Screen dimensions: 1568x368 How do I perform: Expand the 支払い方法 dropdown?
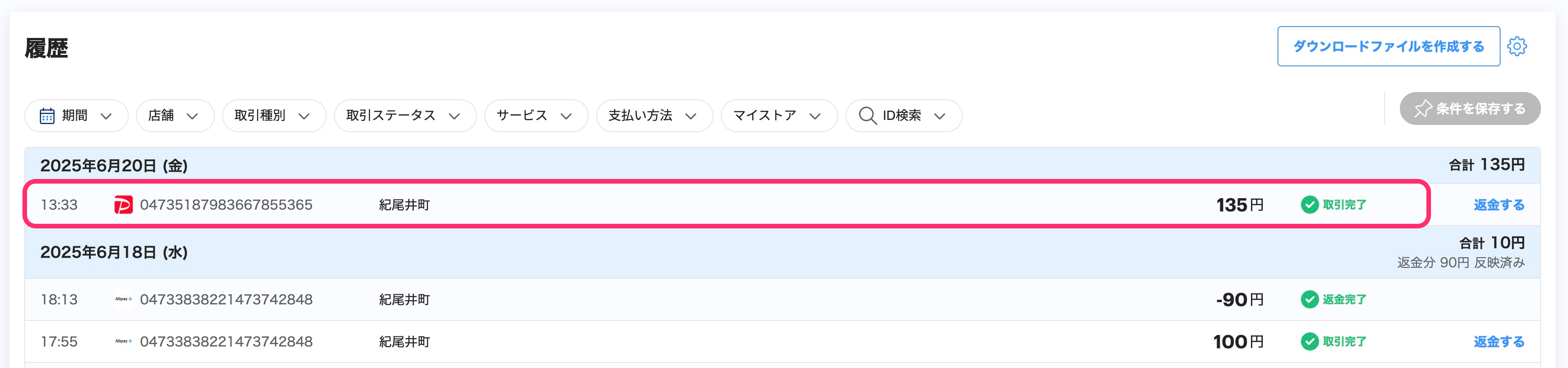654,115
